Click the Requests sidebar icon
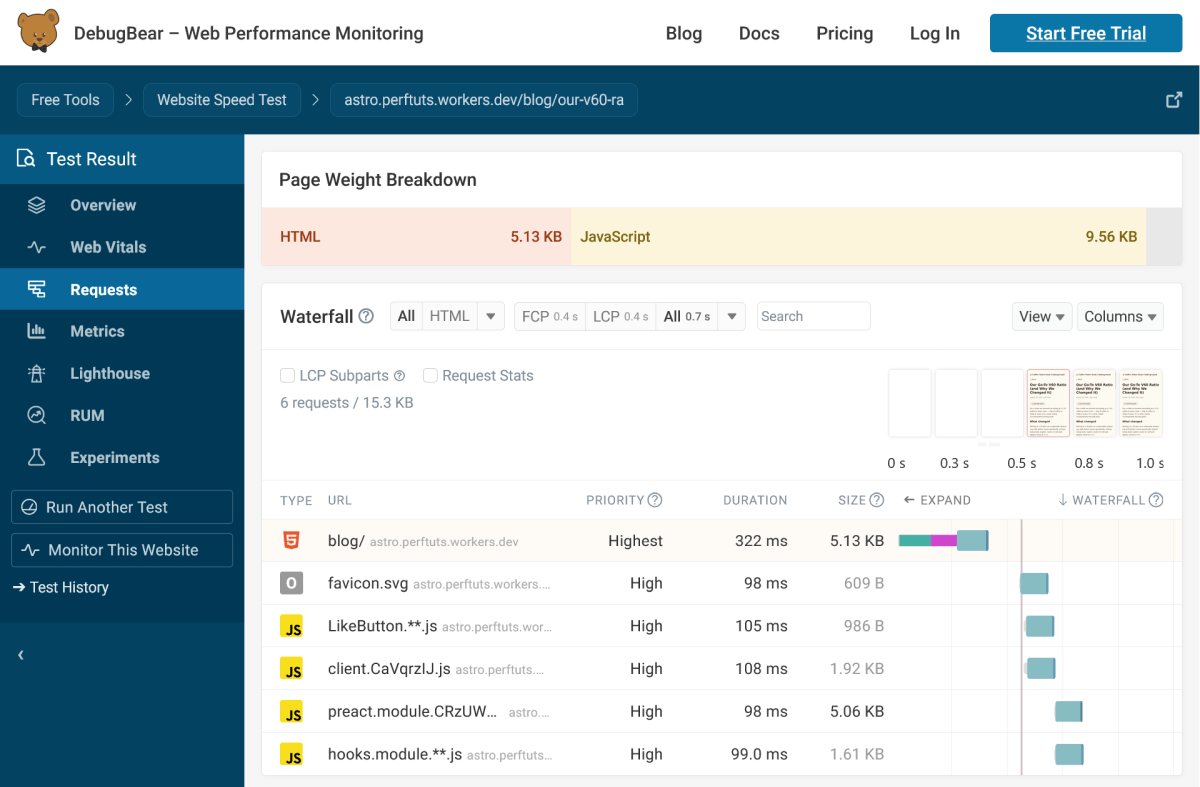 tap(37, 289)
